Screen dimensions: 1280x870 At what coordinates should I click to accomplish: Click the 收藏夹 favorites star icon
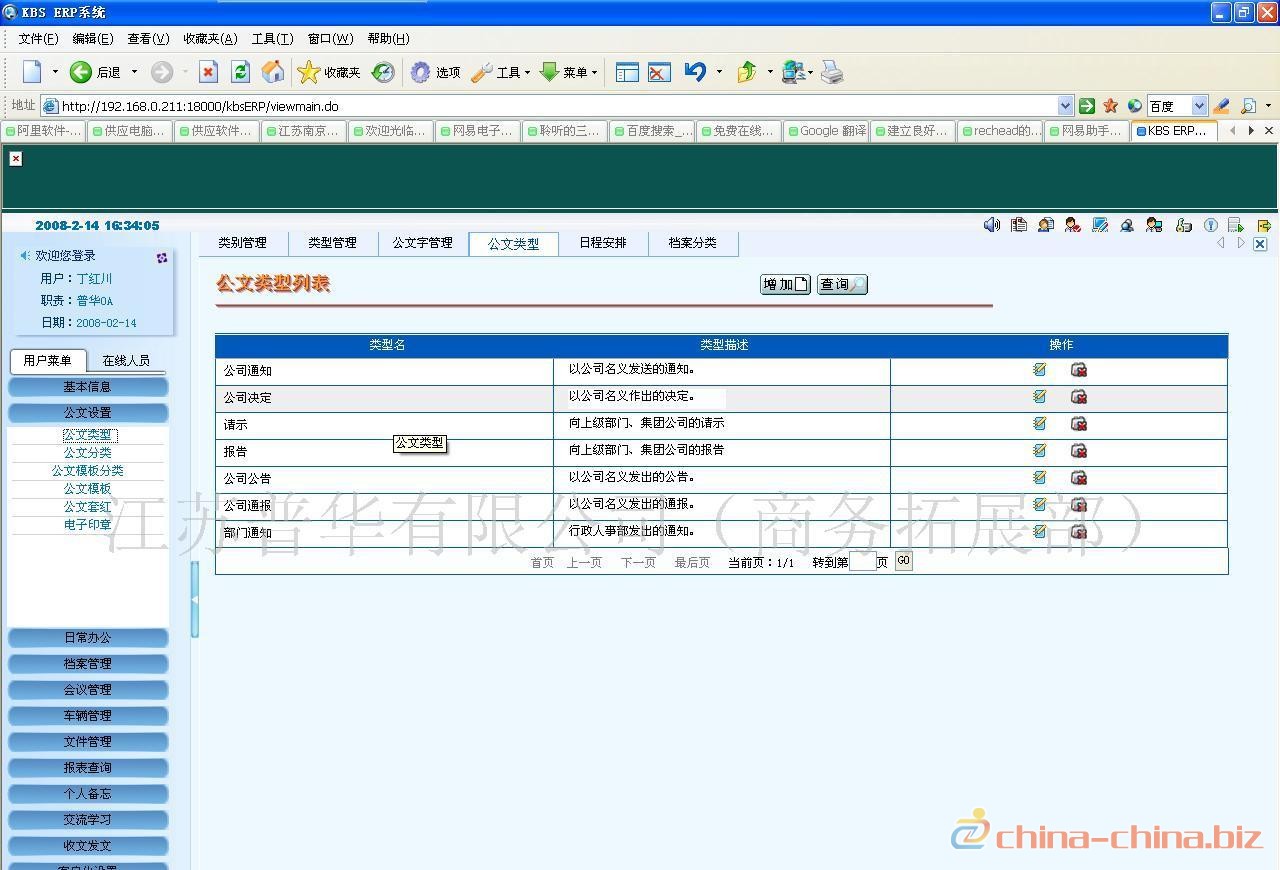pyautogui.click(x=308, y=72)
